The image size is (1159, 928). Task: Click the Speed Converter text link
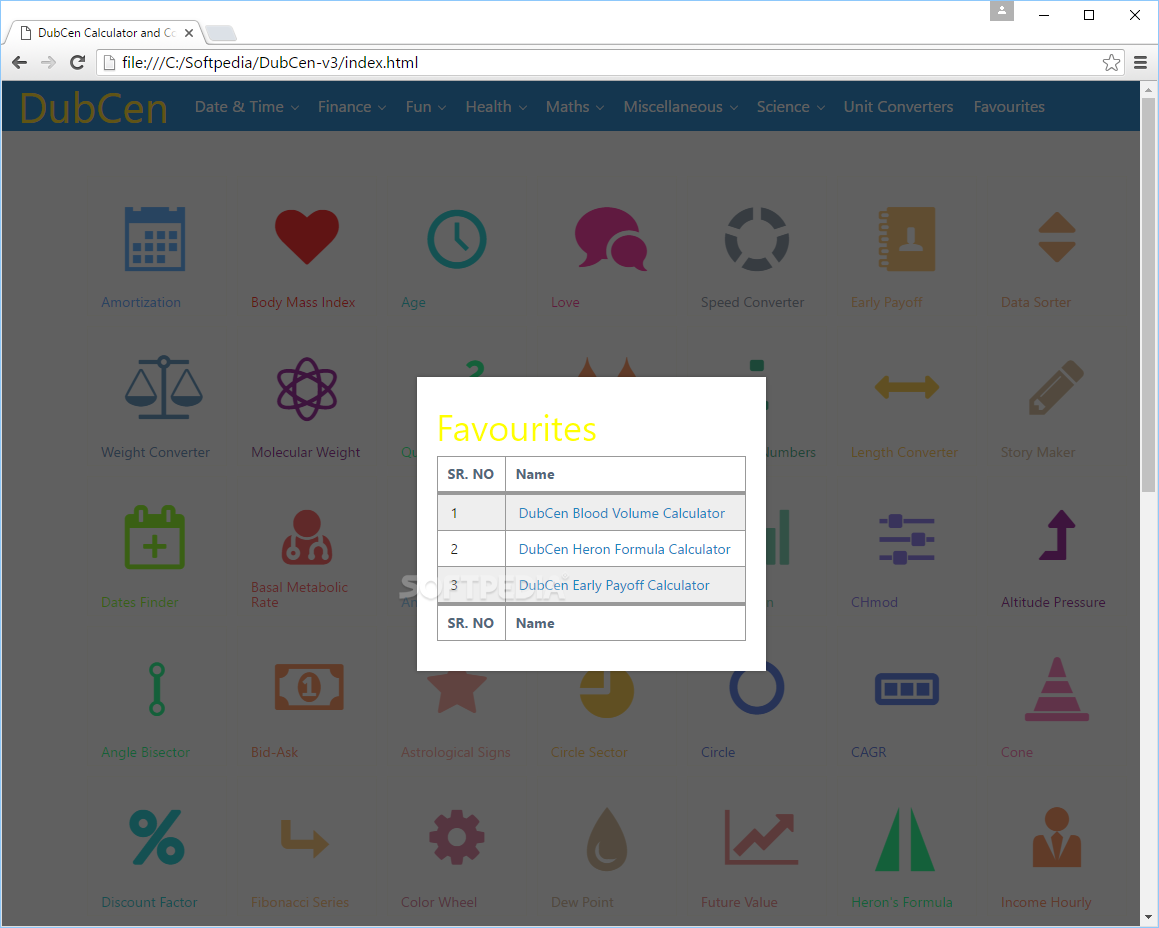pyautogui.click(x=752, y=302)
